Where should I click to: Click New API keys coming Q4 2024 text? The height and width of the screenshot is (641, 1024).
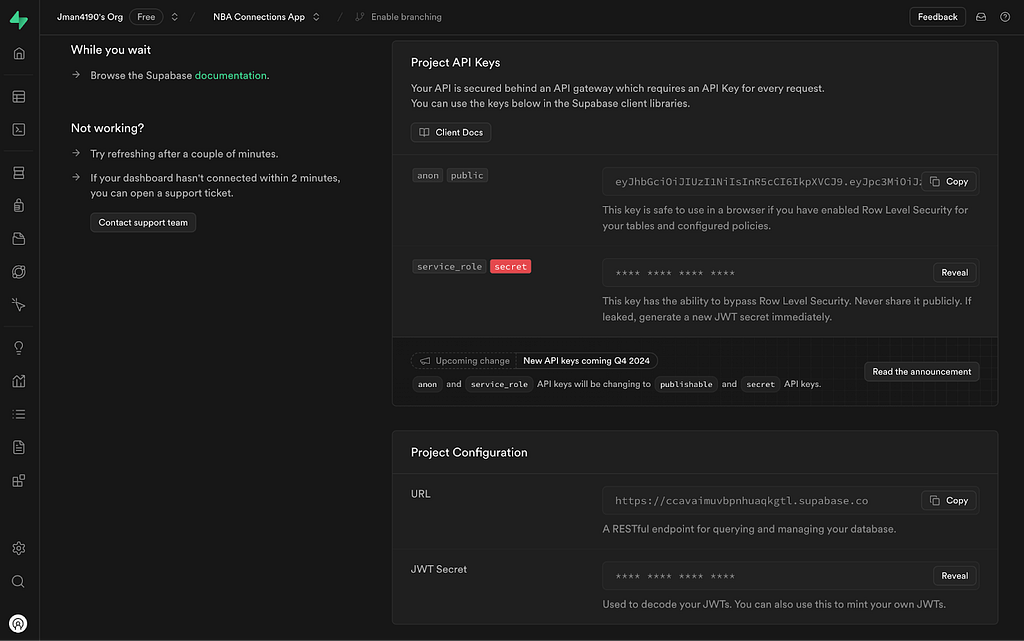tap(586, 361)
